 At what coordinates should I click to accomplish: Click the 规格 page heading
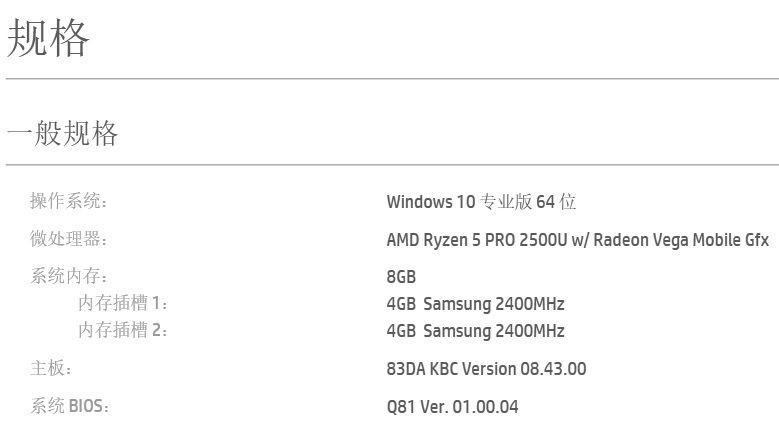pyautogui.click(x=49, y=38)
